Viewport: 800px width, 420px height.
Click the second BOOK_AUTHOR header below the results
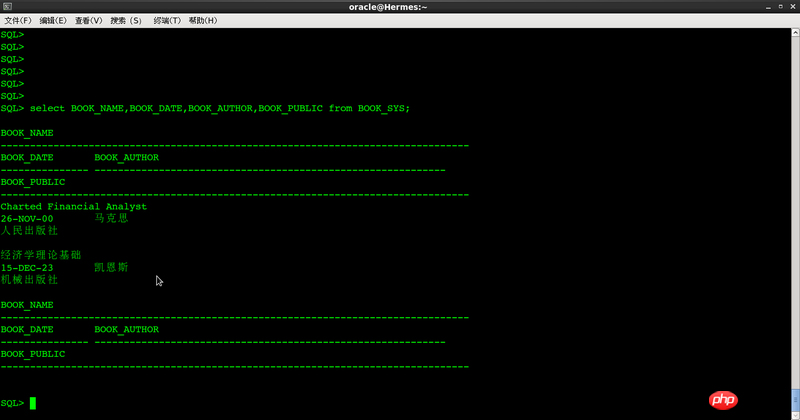coord(127,329)
